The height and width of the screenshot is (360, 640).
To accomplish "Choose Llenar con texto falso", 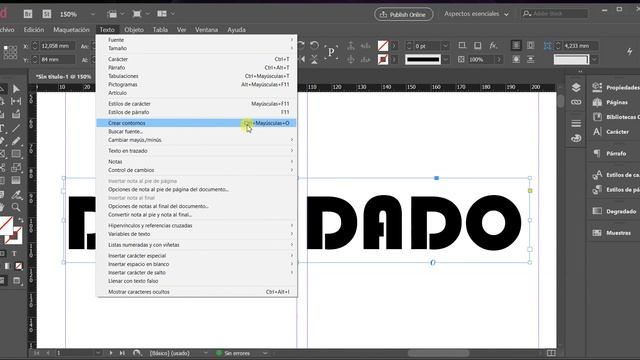I will (196, 281).
